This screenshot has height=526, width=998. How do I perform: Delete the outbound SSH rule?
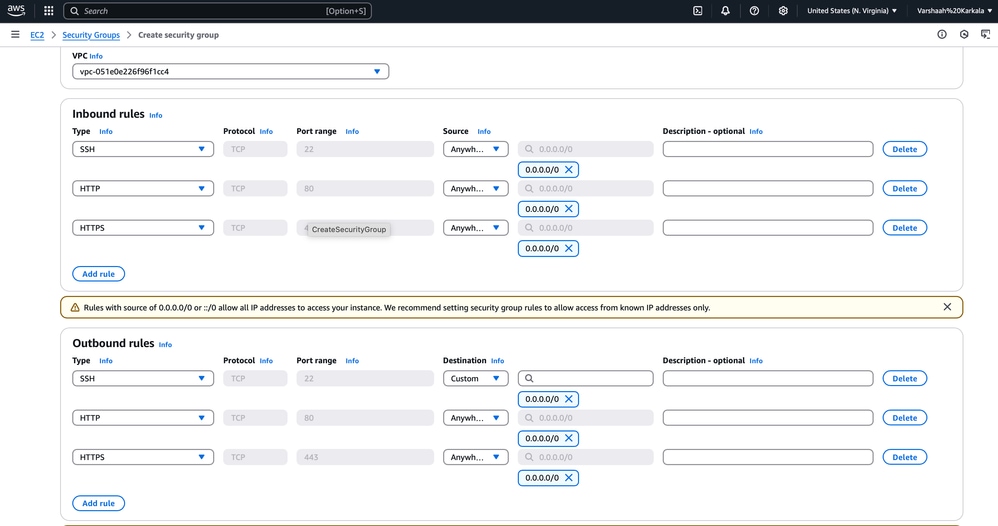[904, 378]
